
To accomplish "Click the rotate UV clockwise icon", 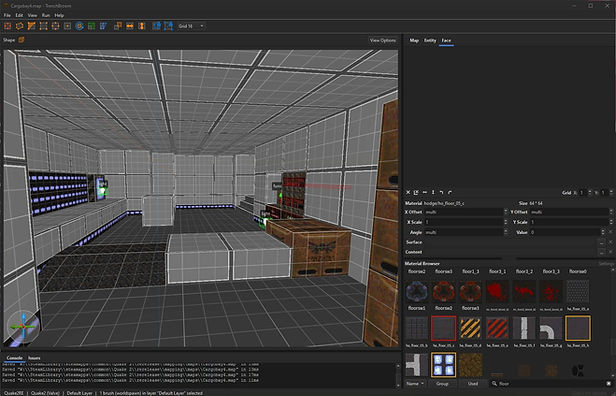I will point(450,192).
